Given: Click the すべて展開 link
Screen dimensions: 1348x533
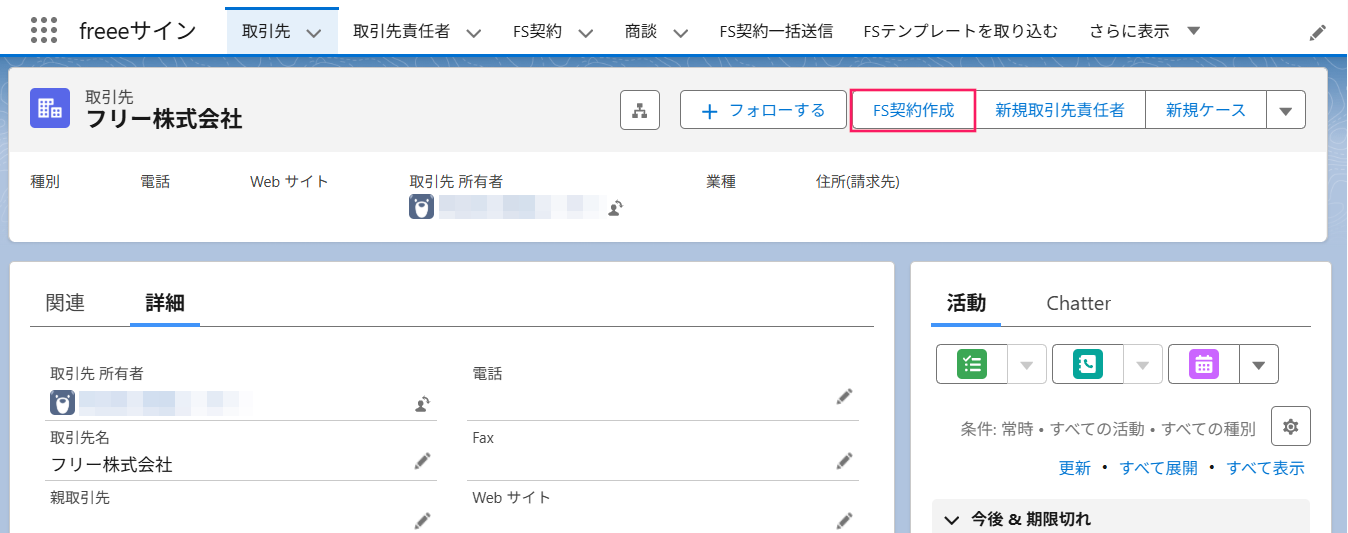Looking at the screenshot, I should (1158, 468).
